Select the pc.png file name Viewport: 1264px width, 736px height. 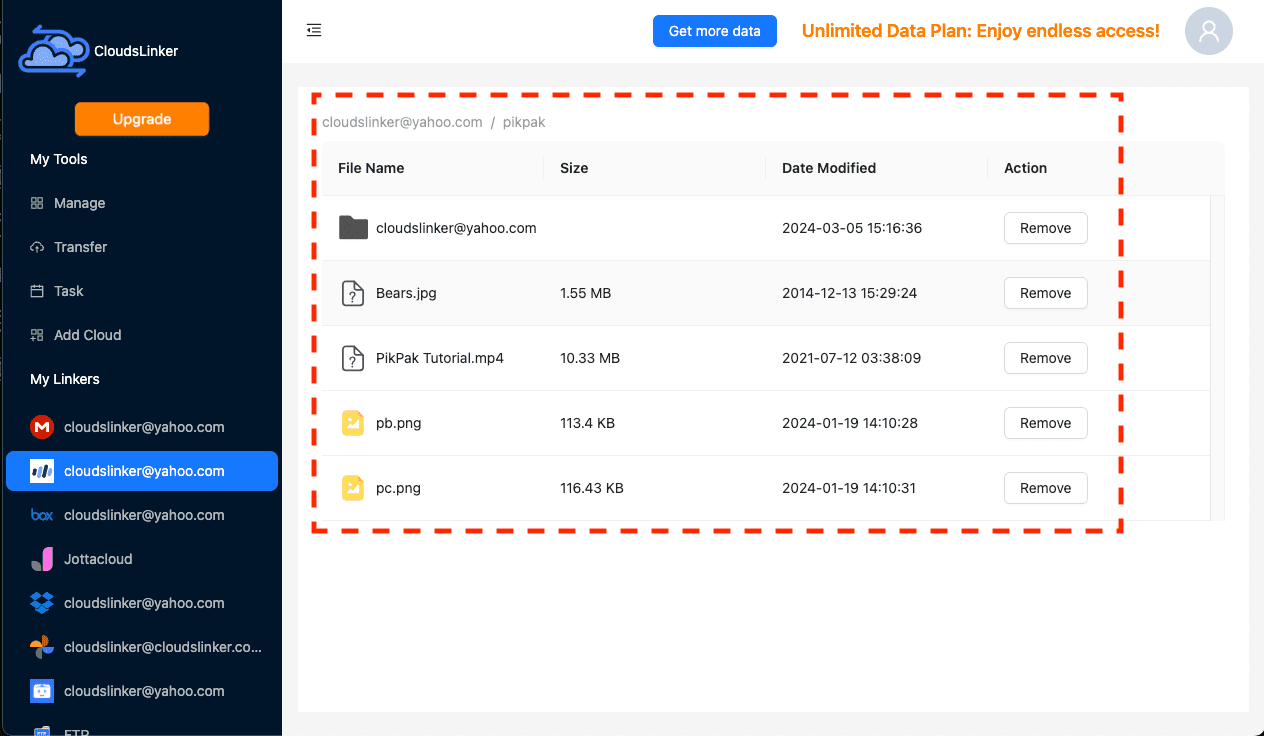pyautogui.click(x=398, y=488)
